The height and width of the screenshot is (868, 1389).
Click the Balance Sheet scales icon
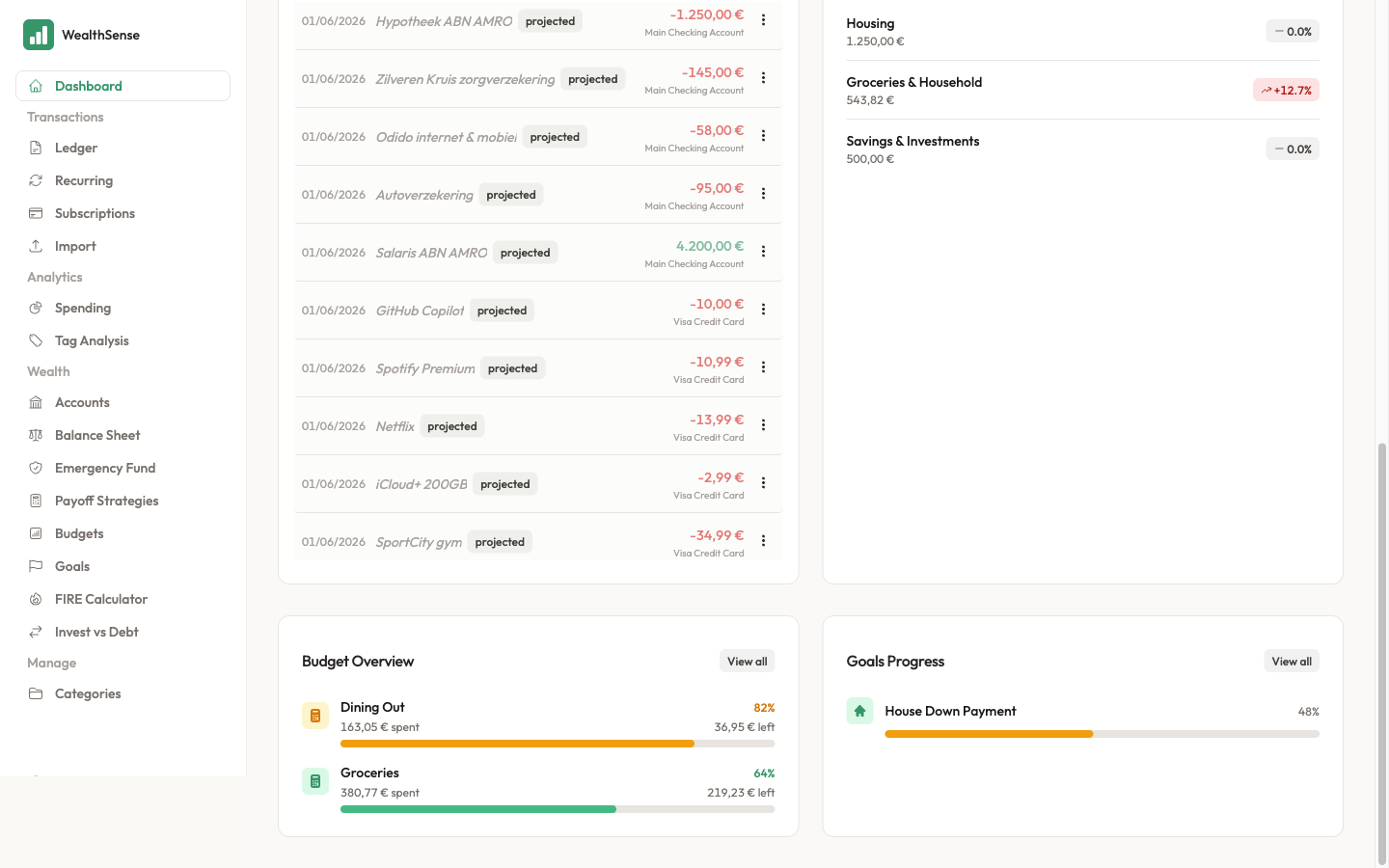(36, 435)
